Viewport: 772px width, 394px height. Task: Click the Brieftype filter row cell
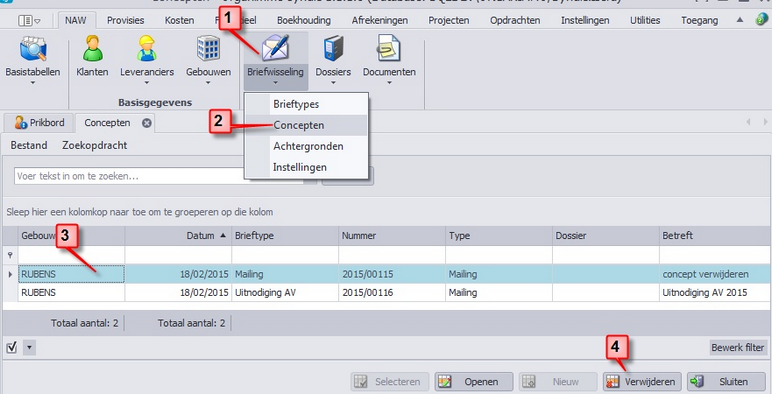point(285,255)
